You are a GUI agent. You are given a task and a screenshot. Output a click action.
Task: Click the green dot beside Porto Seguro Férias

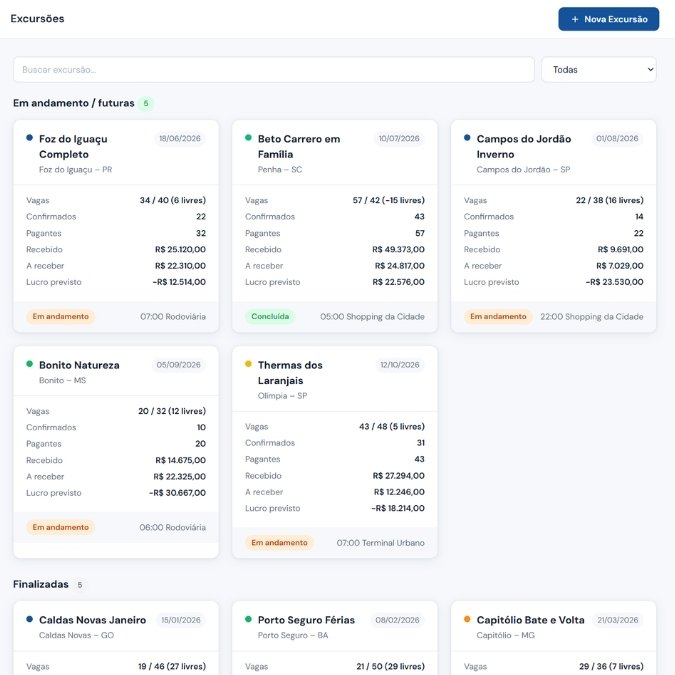point(248,619)
